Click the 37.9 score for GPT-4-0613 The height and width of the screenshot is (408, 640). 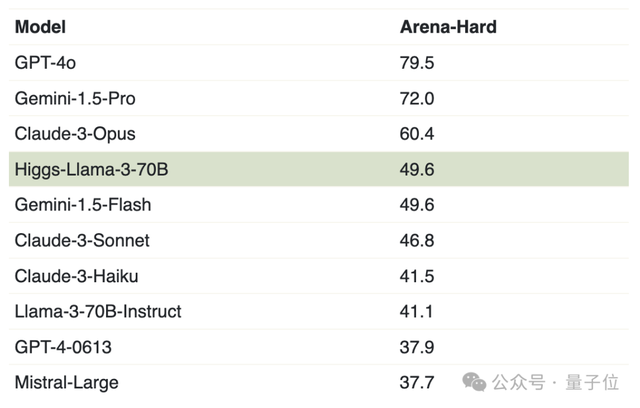tap(417, 347)
